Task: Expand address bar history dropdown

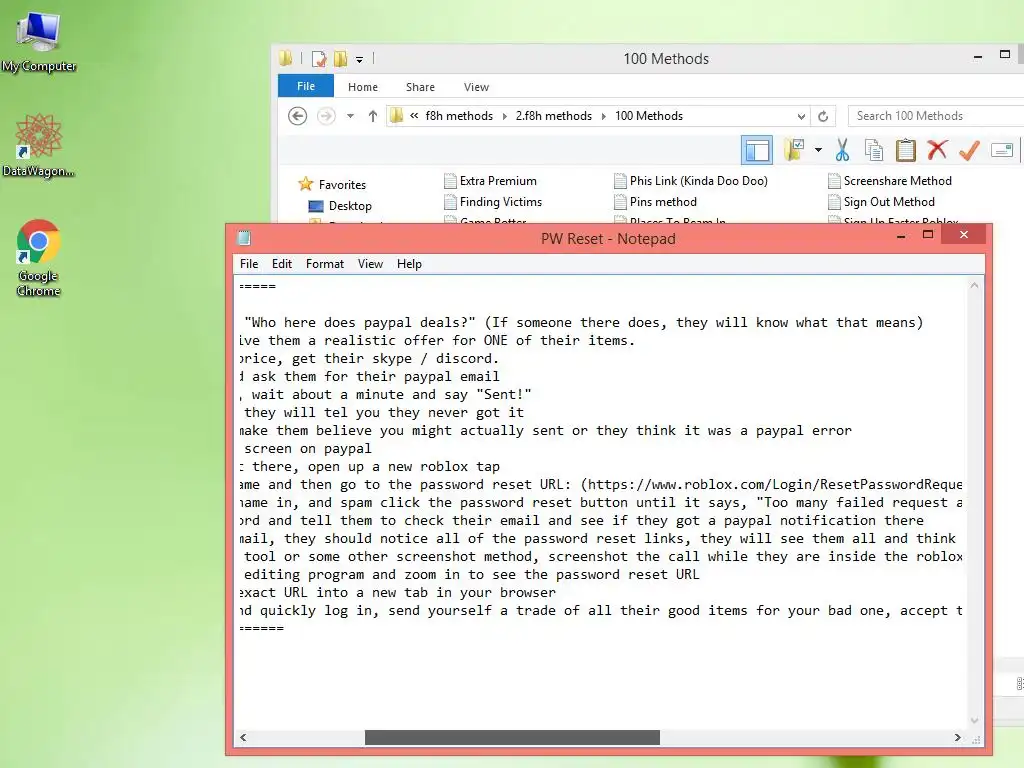Action: 801,116
